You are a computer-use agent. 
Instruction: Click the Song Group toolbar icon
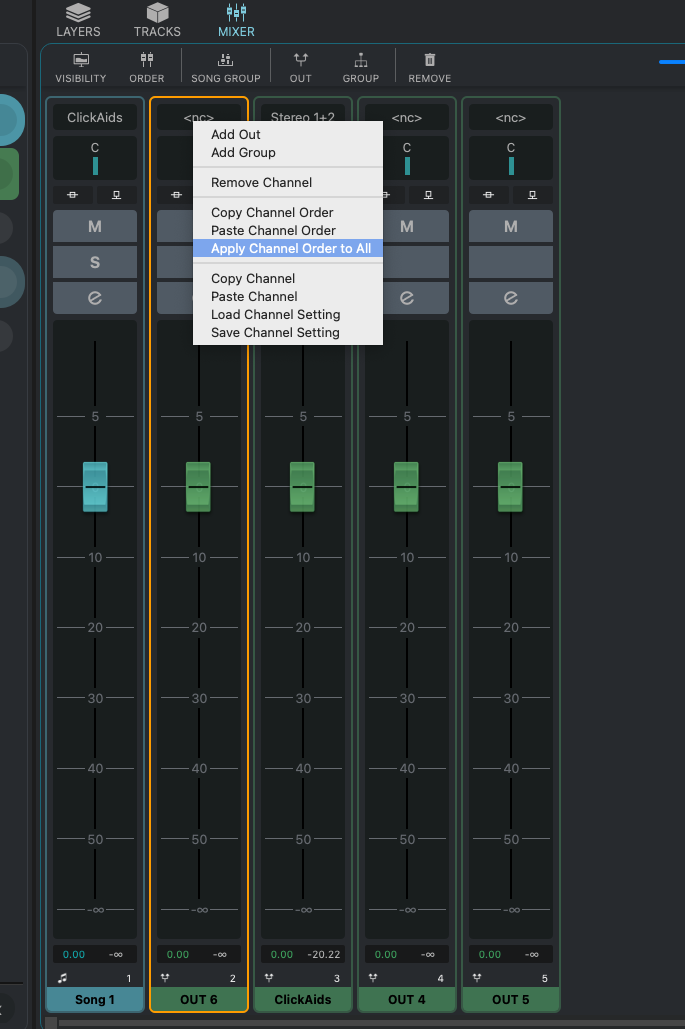point(225,67)
